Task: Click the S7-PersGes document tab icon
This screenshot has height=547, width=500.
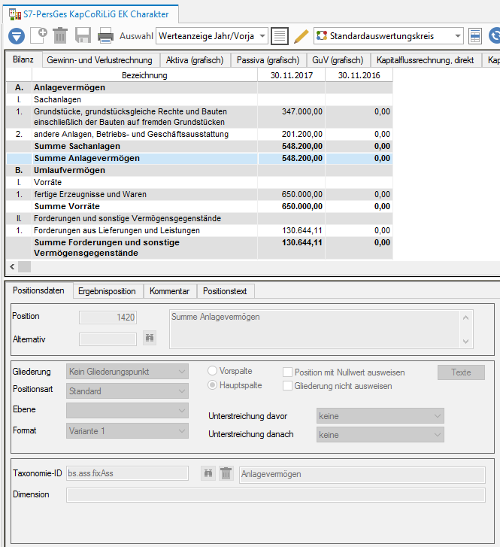Action: pyautogui.click(x=15, y=14)
